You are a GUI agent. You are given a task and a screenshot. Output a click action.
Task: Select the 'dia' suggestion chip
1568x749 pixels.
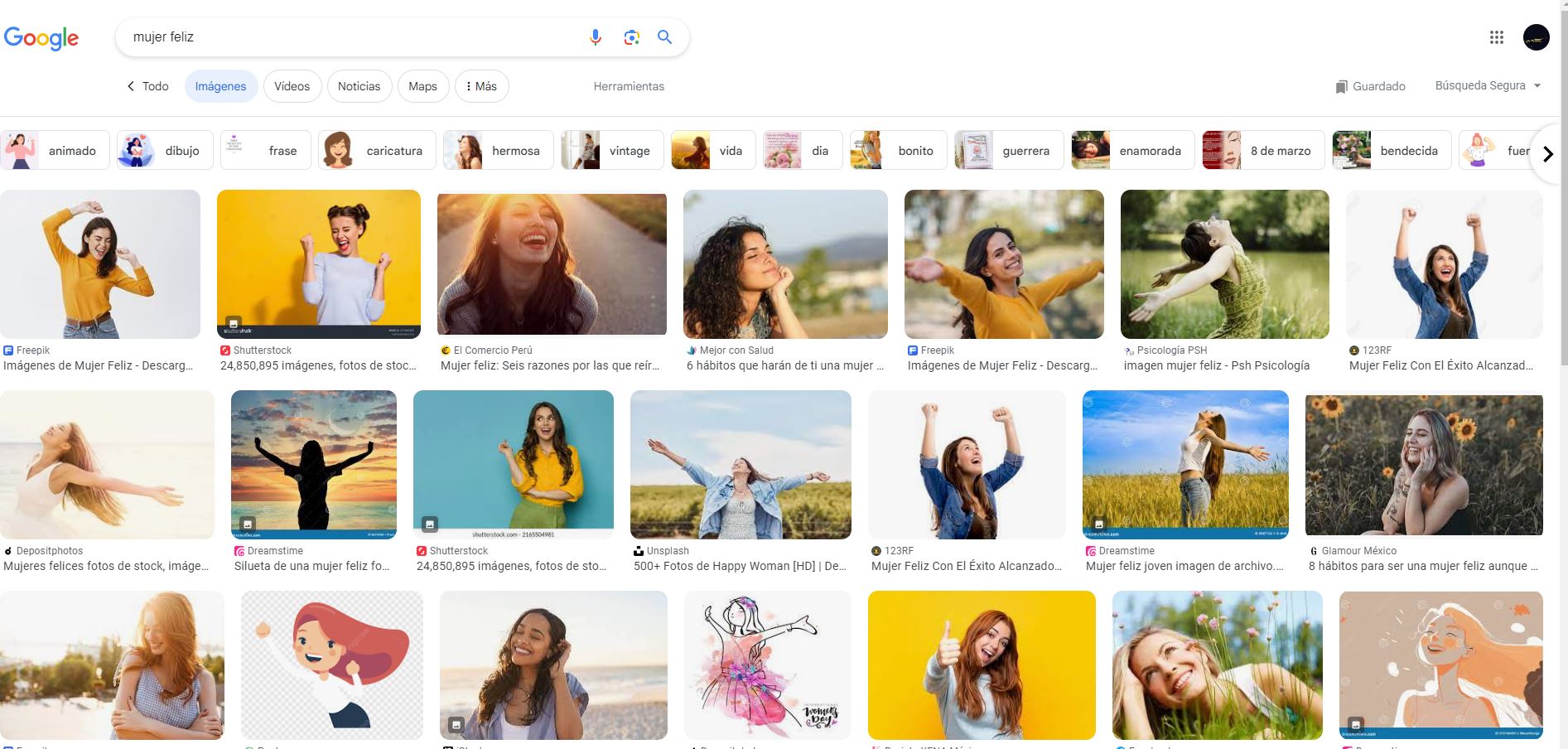pos(803,151)
